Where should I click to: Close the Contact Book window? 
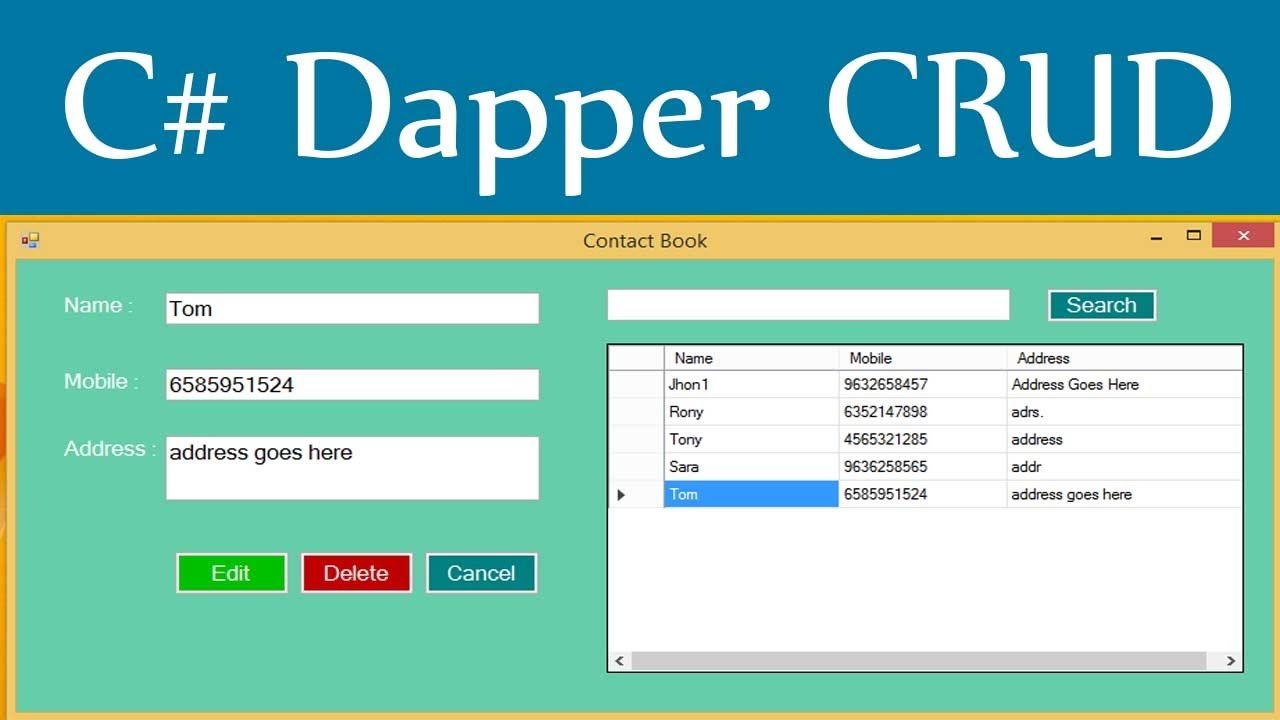(1243, 236)
